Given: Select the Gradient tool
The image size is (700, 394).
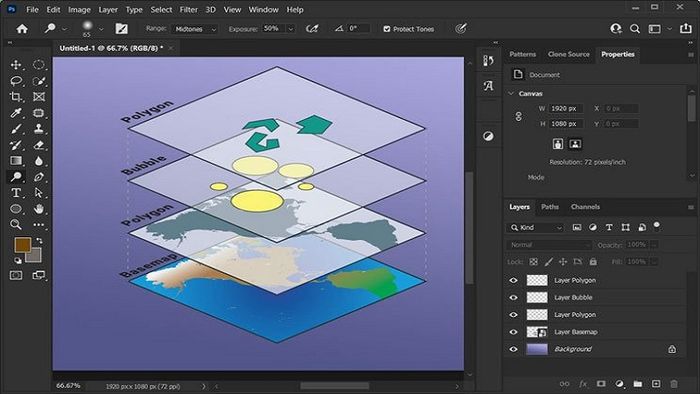Looking at the screenshot, I should click(x=16, y=161).
